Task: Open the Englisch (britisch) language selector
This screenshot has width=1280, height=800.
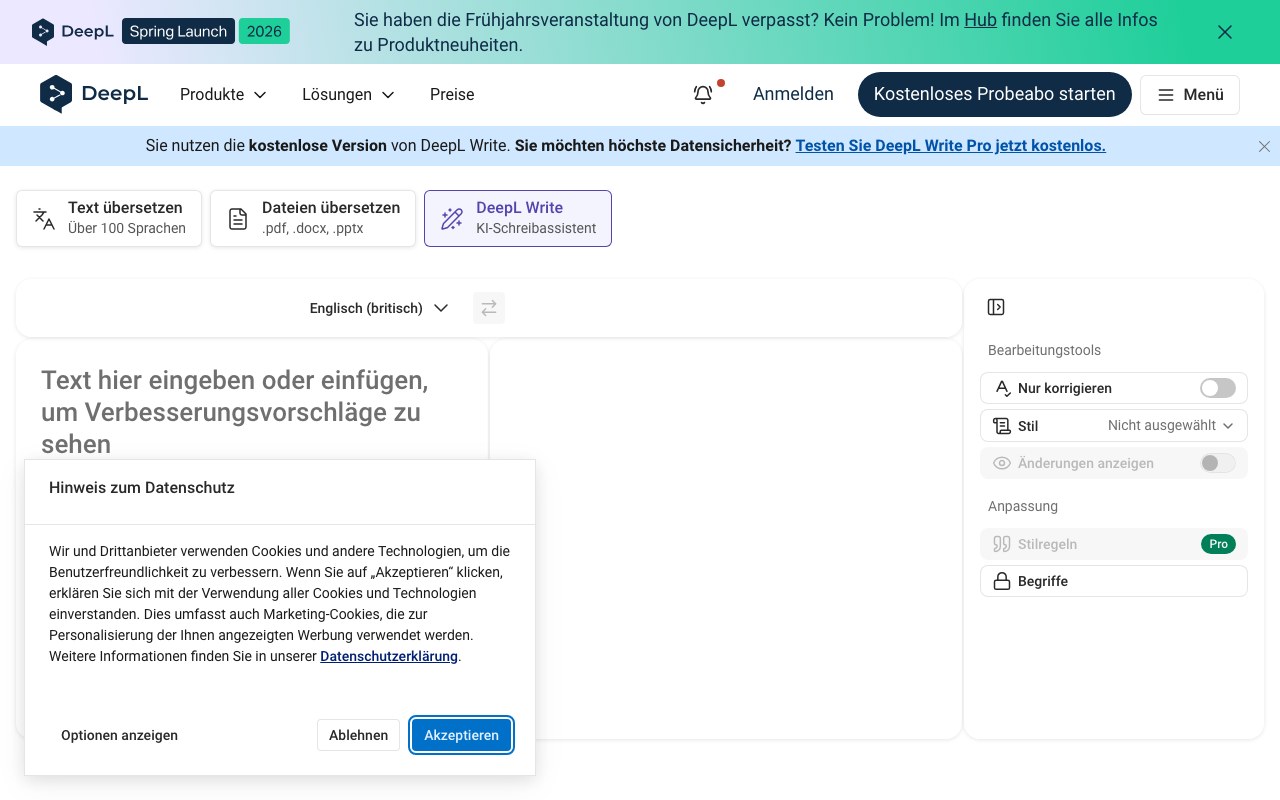Action: coord(379,308)
